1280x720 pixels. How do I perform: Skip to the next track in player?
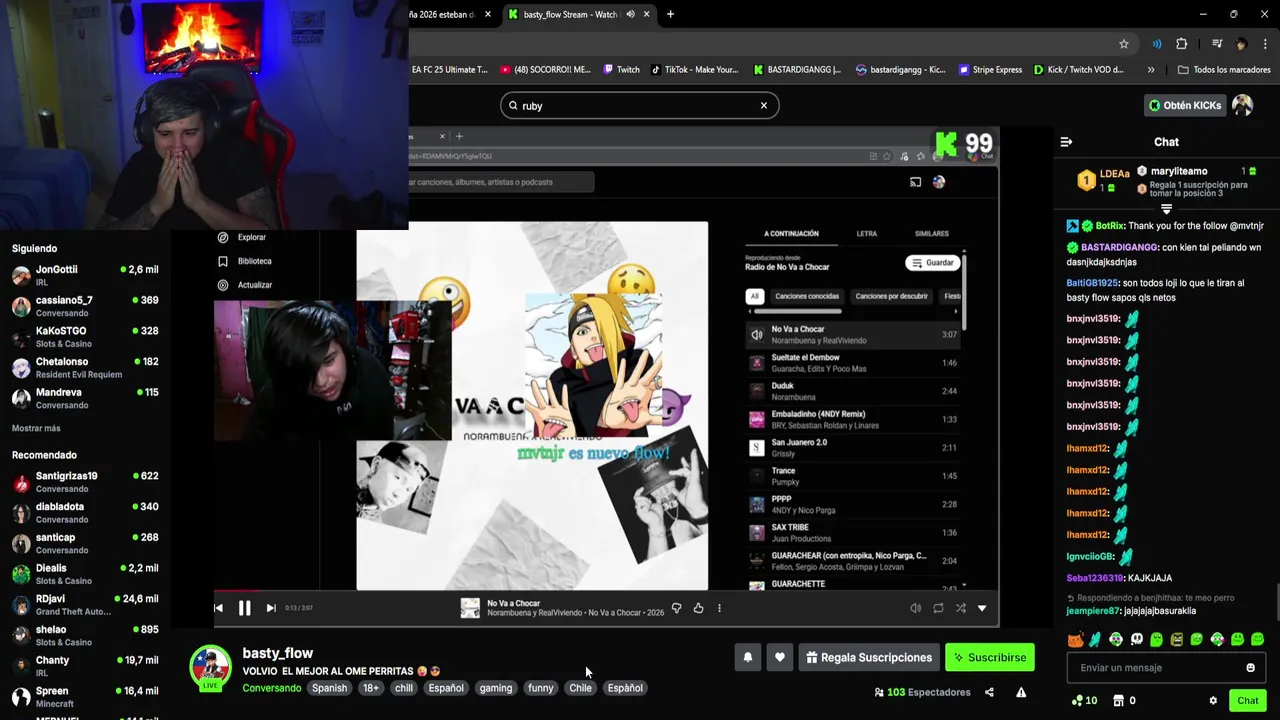click(x=271, y=608)
